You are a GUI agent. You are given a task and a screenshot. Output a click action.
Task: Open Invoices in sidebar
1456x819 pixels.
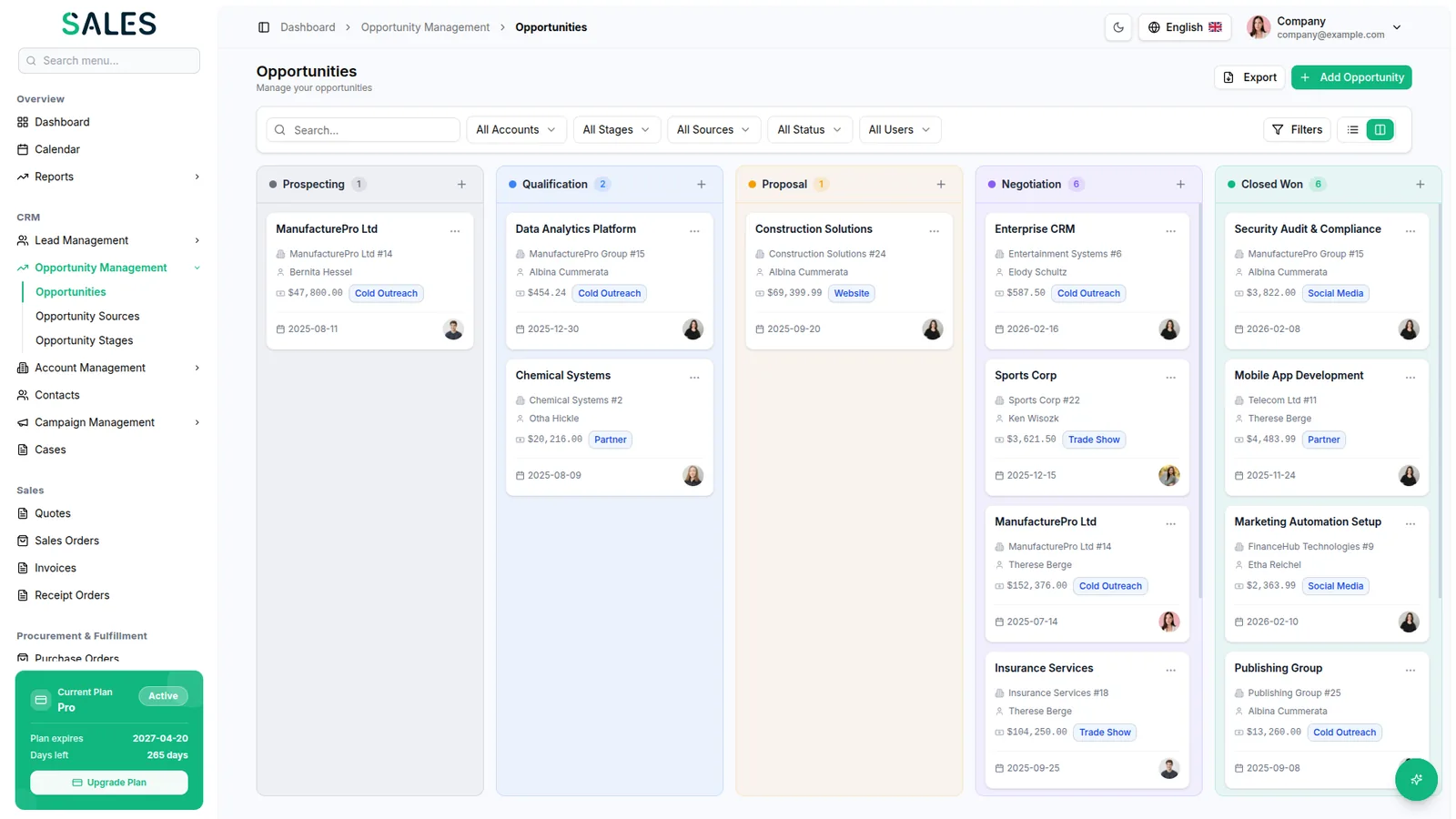(108, 568)
